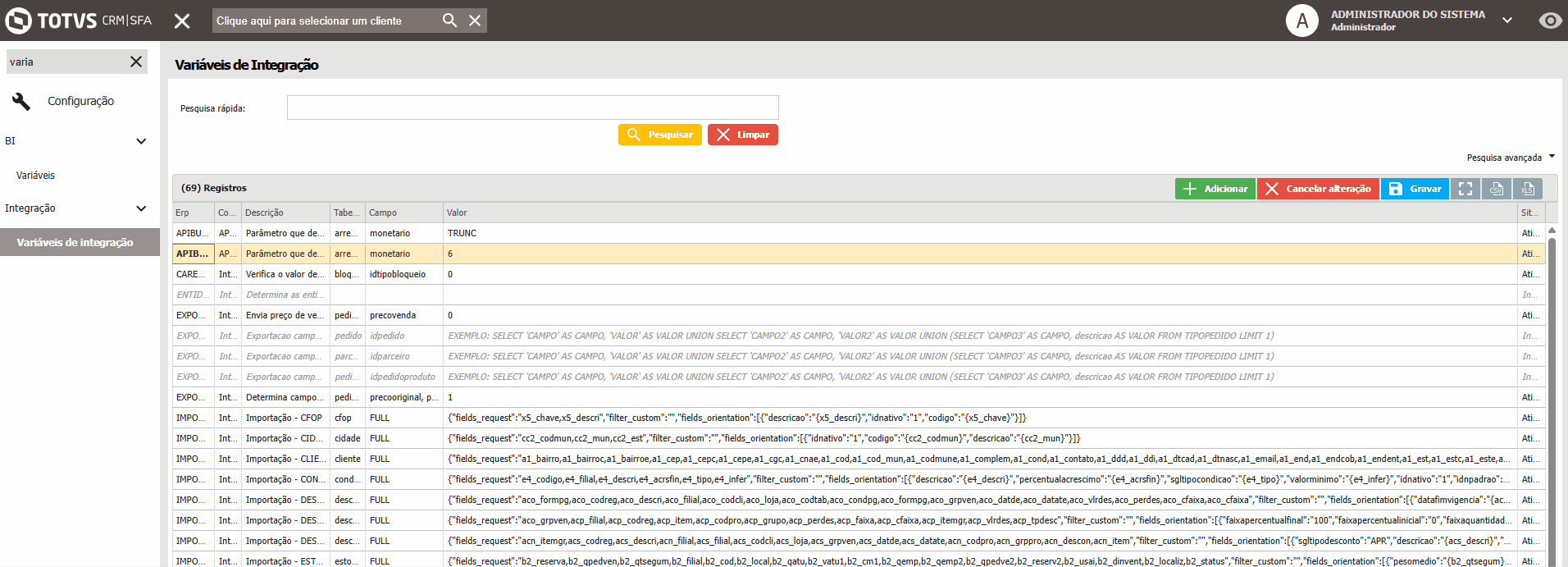Open the client selection field
The width and height of the screenshot is (1568, 567).
(x=326, y=21)
